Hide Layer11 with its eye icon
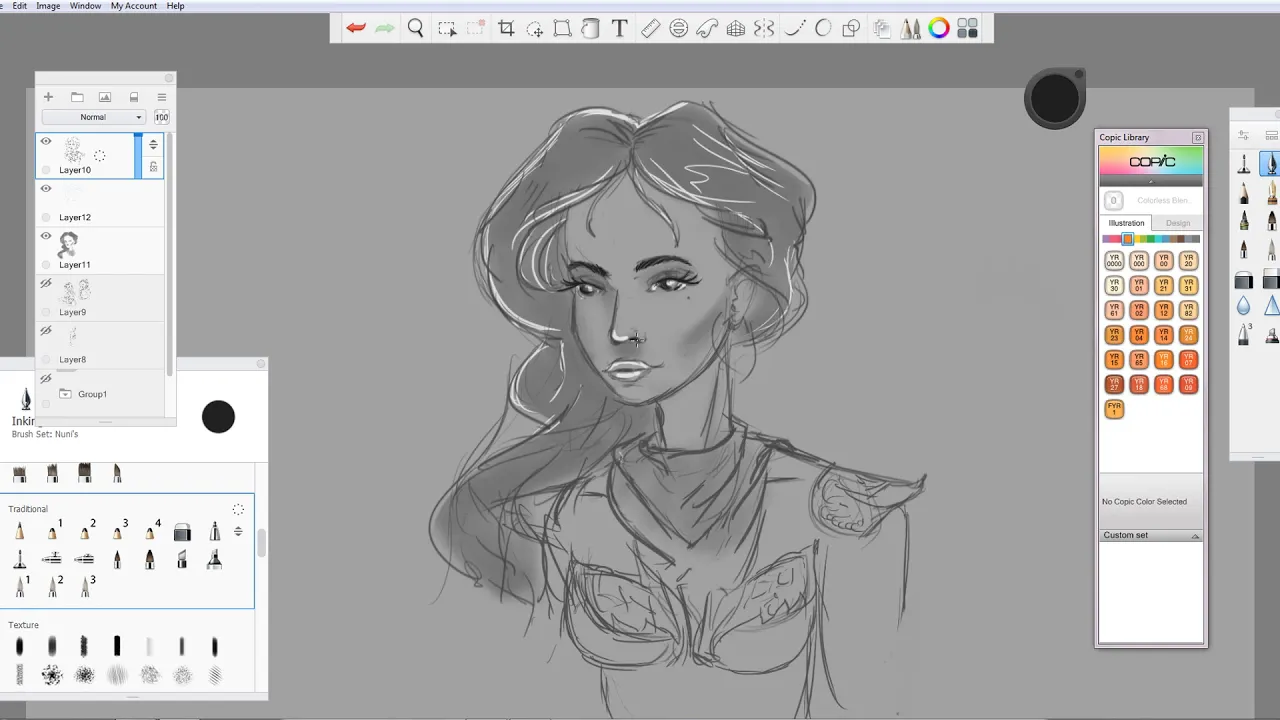1280x720 pixels. [x=46, y=236]
